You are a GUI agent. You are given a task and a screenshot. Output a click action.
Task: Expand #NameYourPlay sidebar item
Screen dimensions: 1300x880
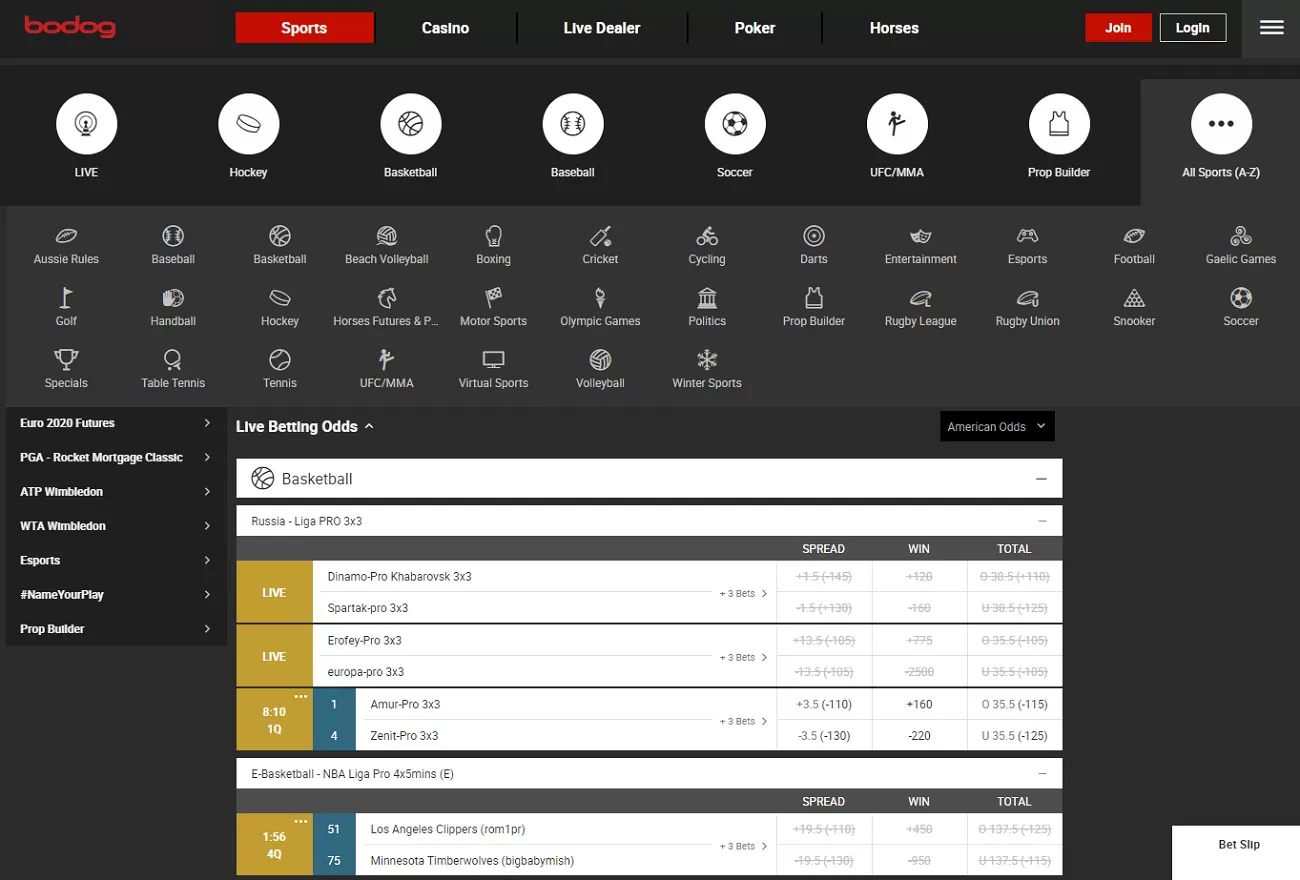116,595
